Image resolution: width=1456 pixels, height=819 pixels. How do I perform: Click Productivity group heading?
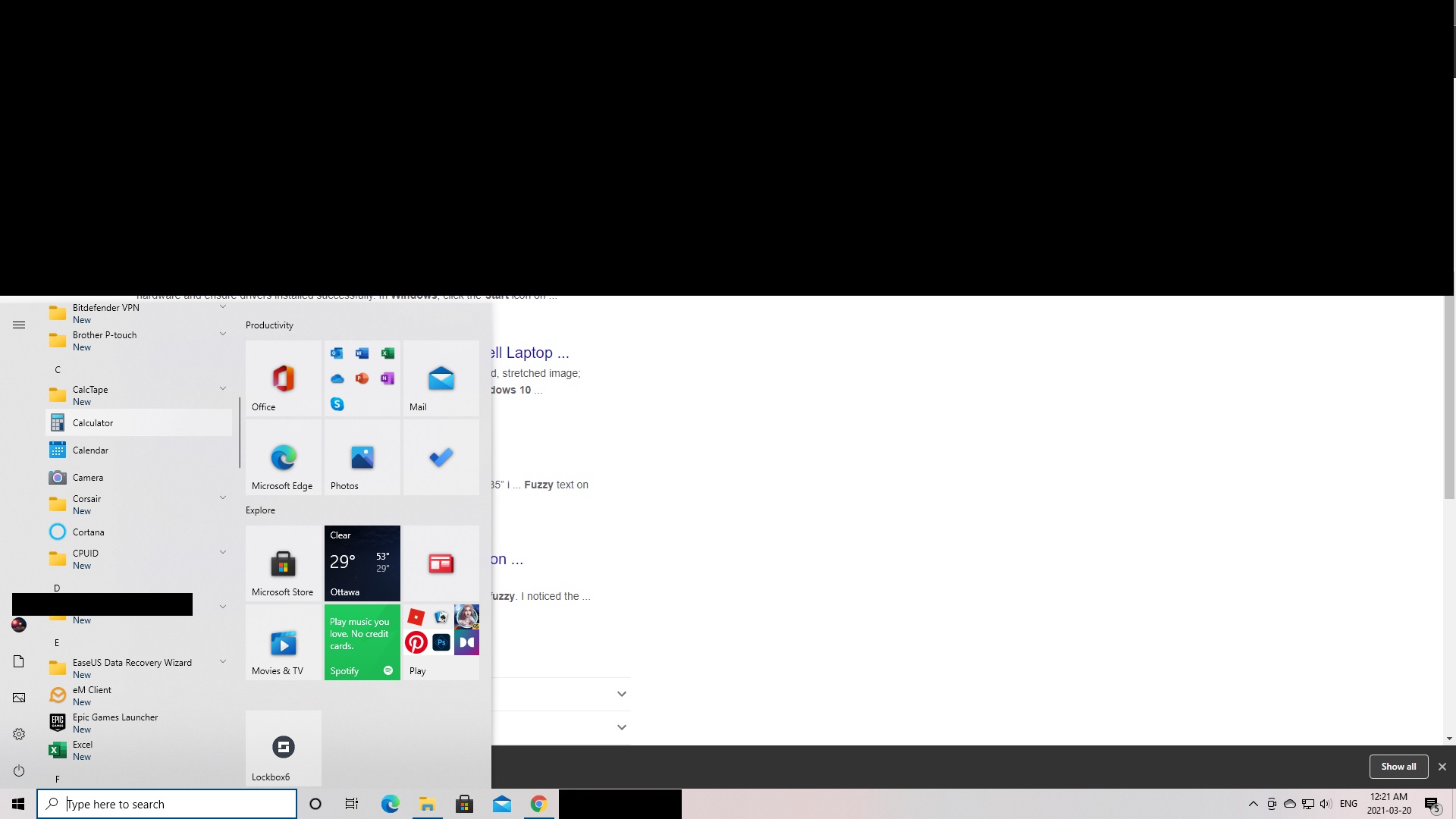pyautogui.click(x=269, y=325)
